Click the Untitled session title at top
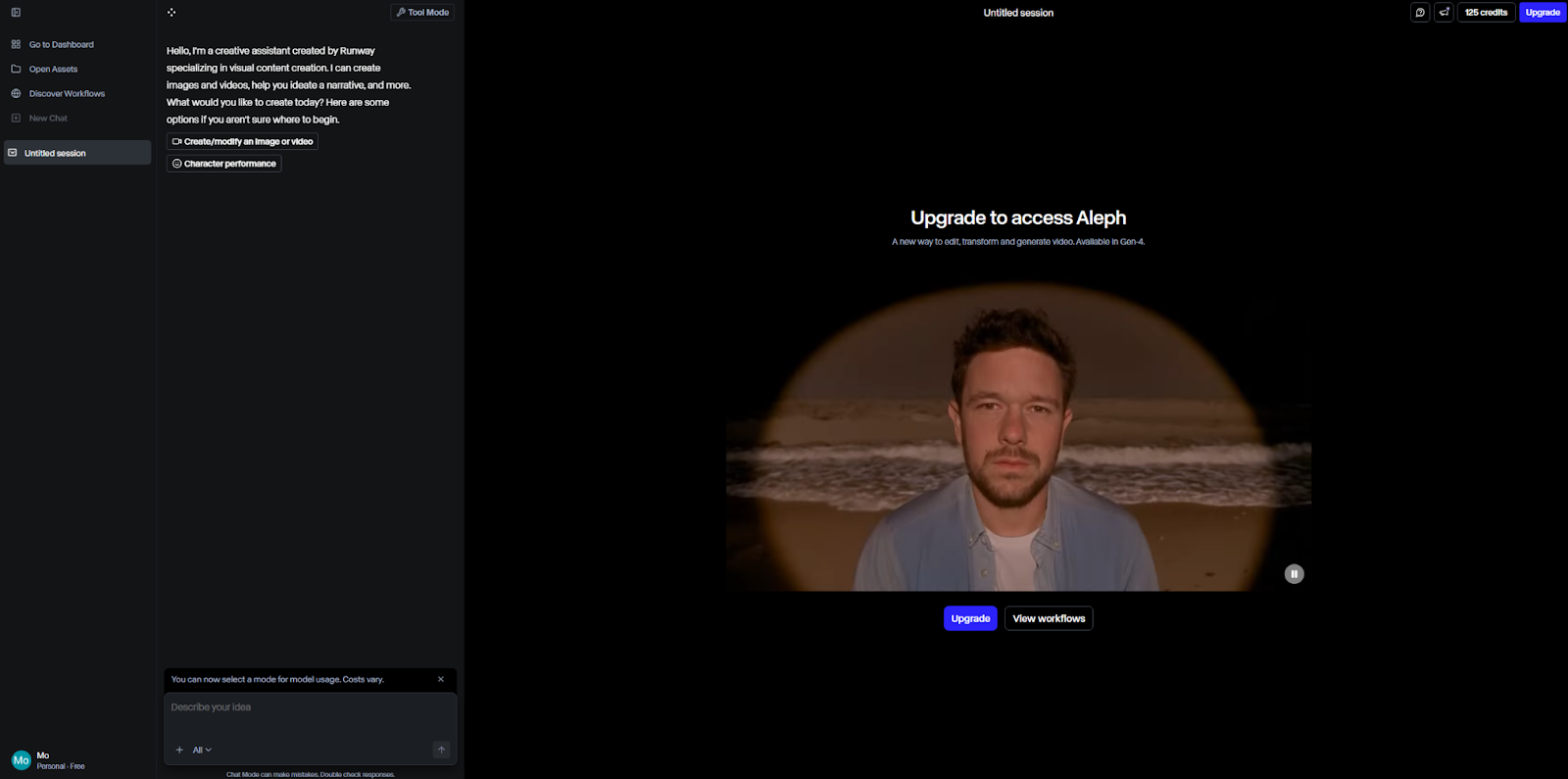This screenshot has height=779, width=1568. click(x=1018, y=13)
